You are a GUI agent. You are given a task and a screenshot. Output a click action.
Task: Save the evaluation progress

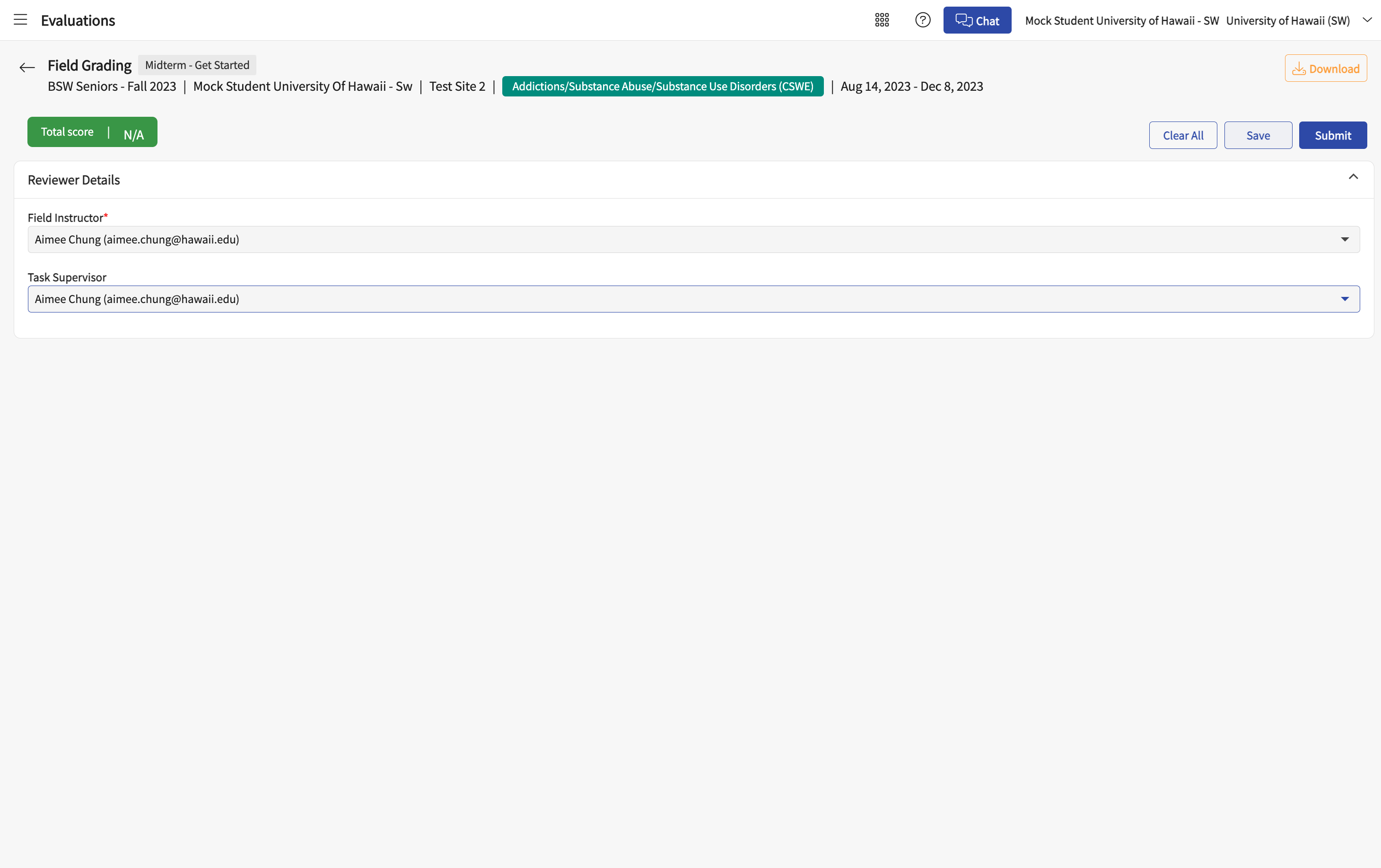click(1258, 135)
